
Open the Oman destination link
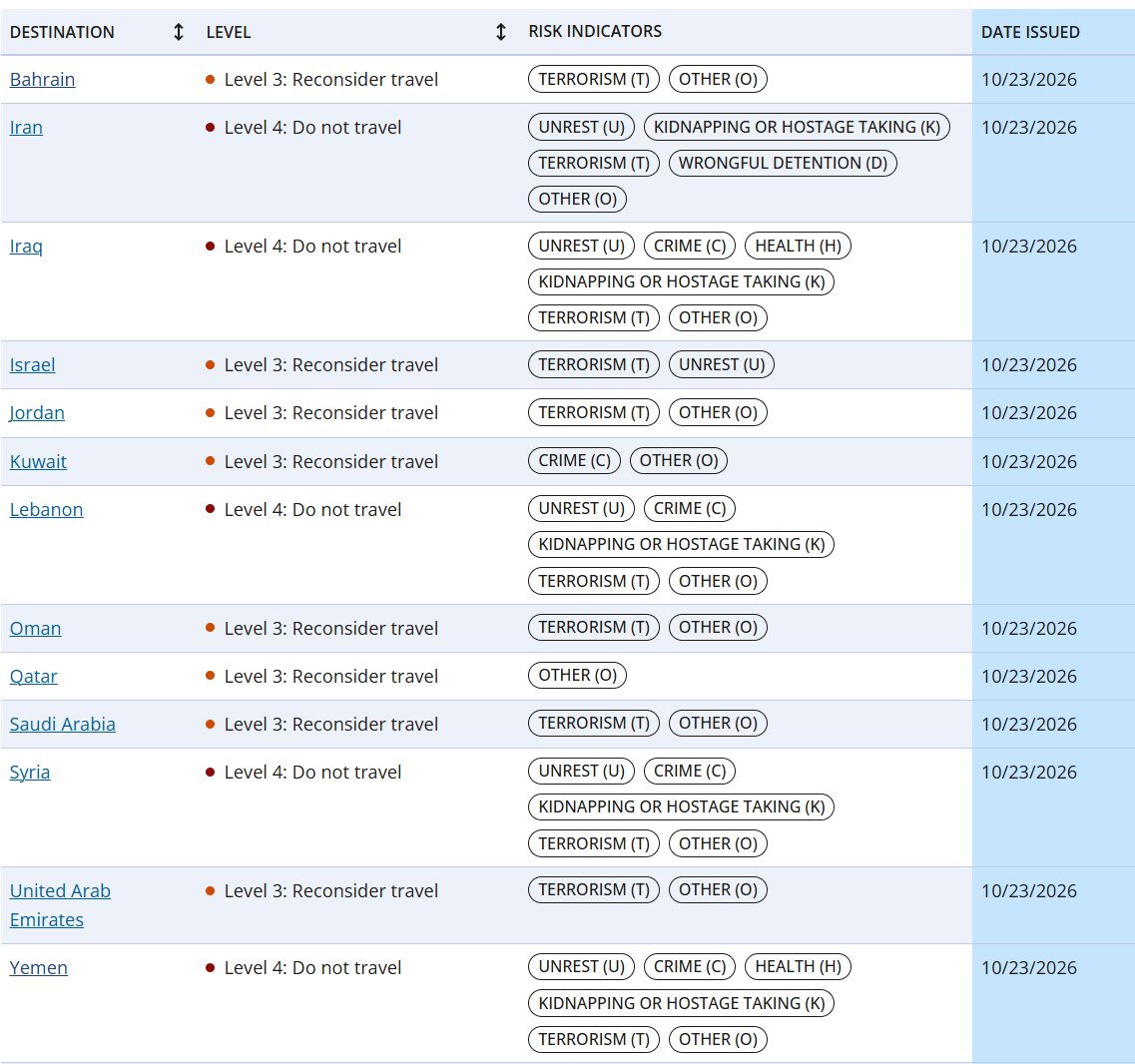tap(36, 628)
